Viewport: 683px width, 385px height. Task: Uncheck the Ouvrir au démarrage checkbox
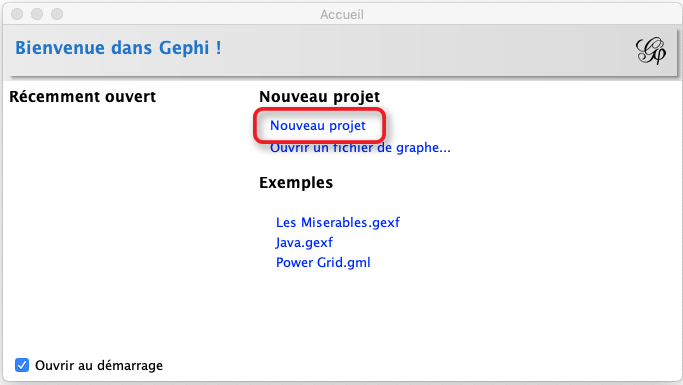tap(22, 365)
